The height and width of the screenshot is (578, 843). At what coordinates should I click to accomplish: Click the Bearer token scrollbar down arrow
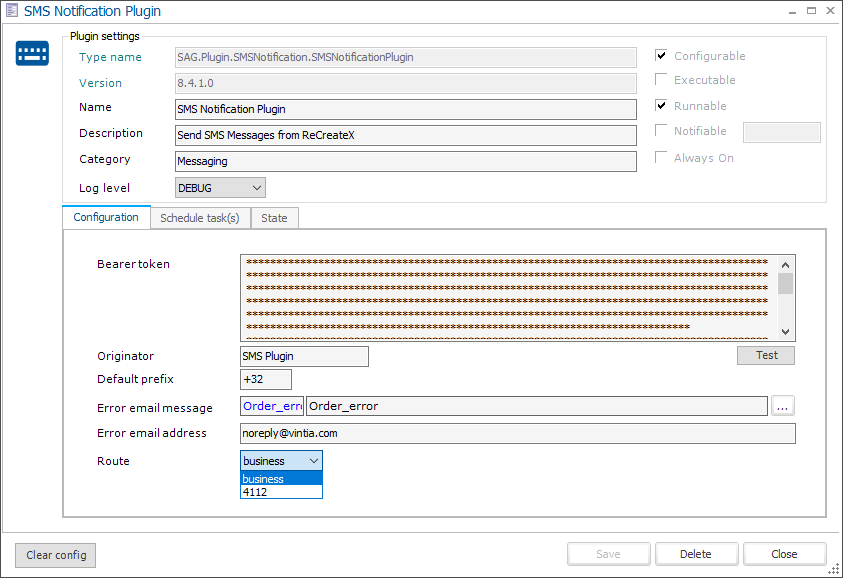(786, 332)
